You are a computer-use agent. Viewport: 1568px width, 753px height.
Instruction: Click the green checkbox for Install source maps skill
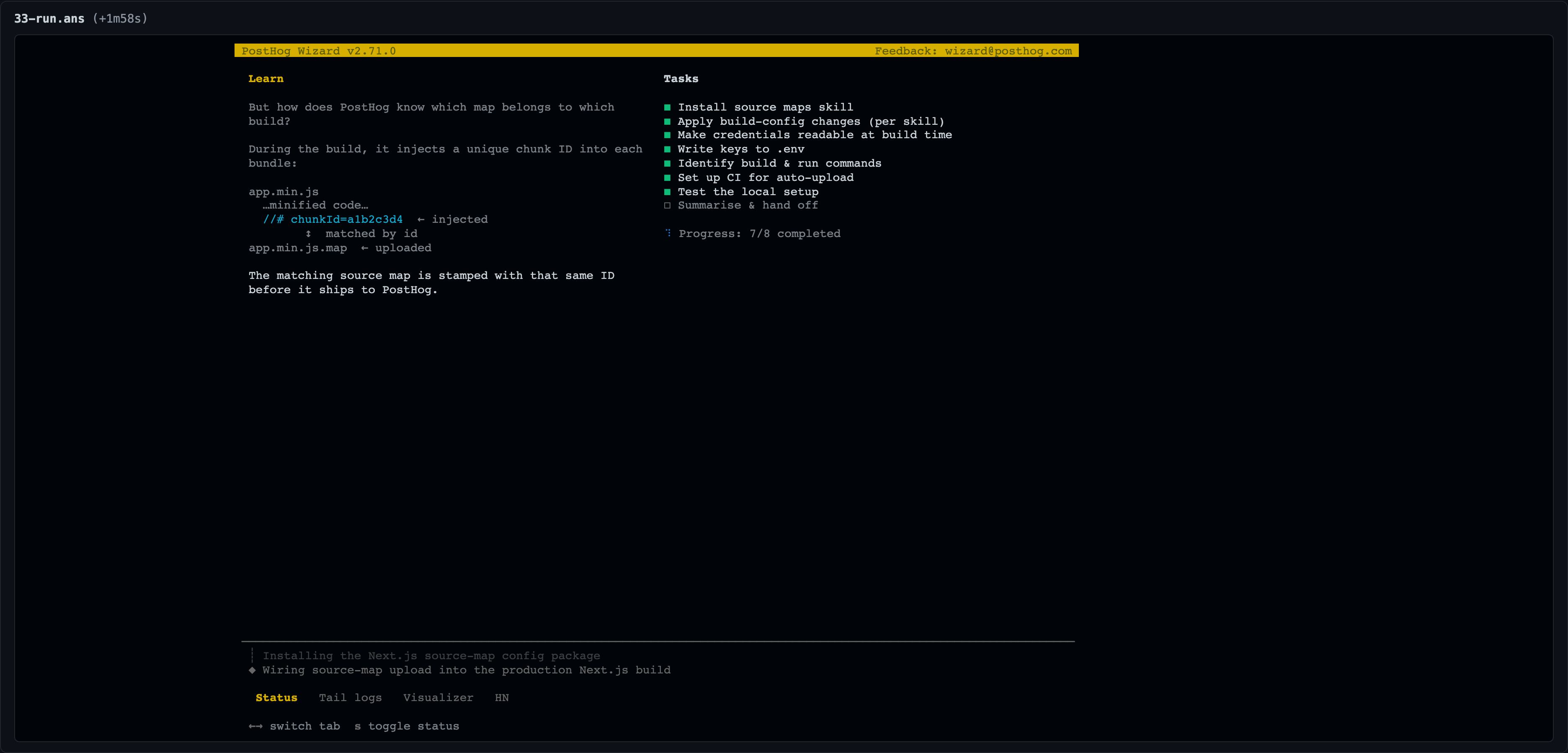667,107
